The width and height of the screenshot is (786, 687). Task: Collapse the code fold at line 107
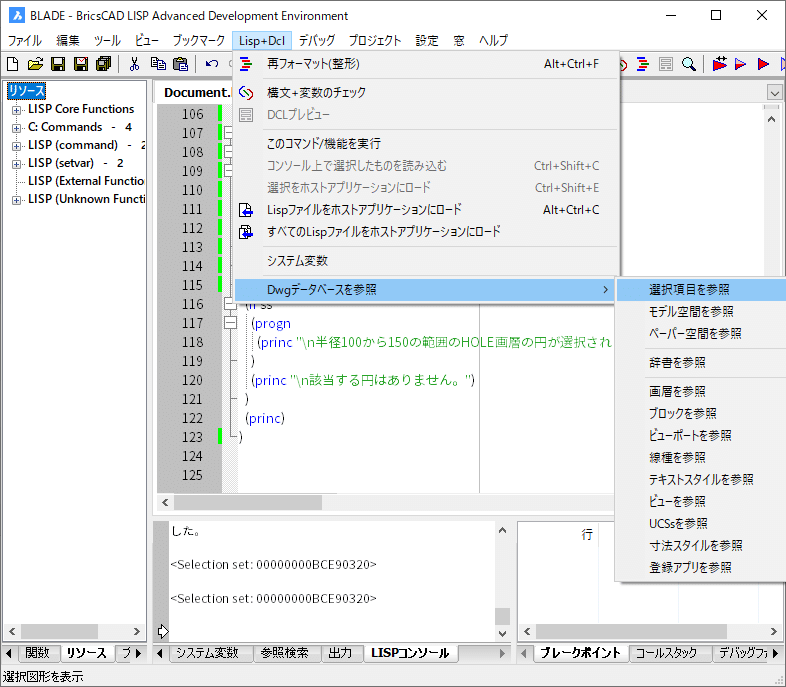point(228,133)
